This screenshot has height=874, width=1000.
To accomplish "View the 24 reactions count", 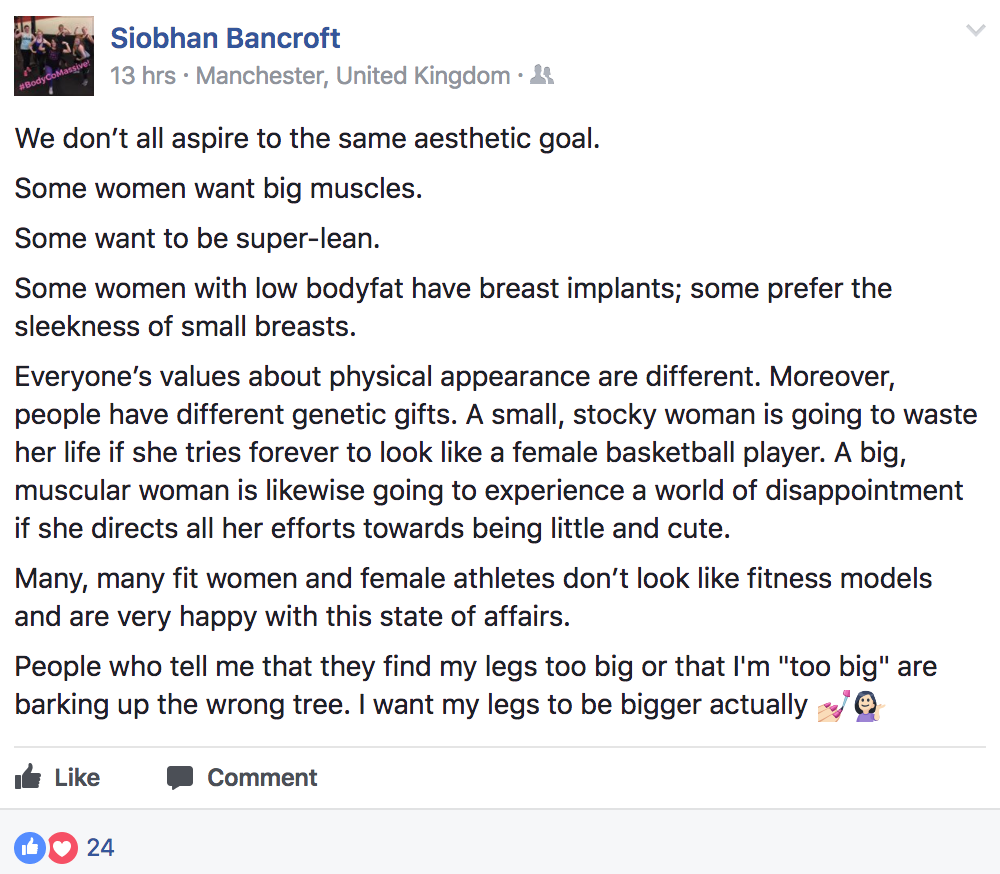I will [100, 848].
